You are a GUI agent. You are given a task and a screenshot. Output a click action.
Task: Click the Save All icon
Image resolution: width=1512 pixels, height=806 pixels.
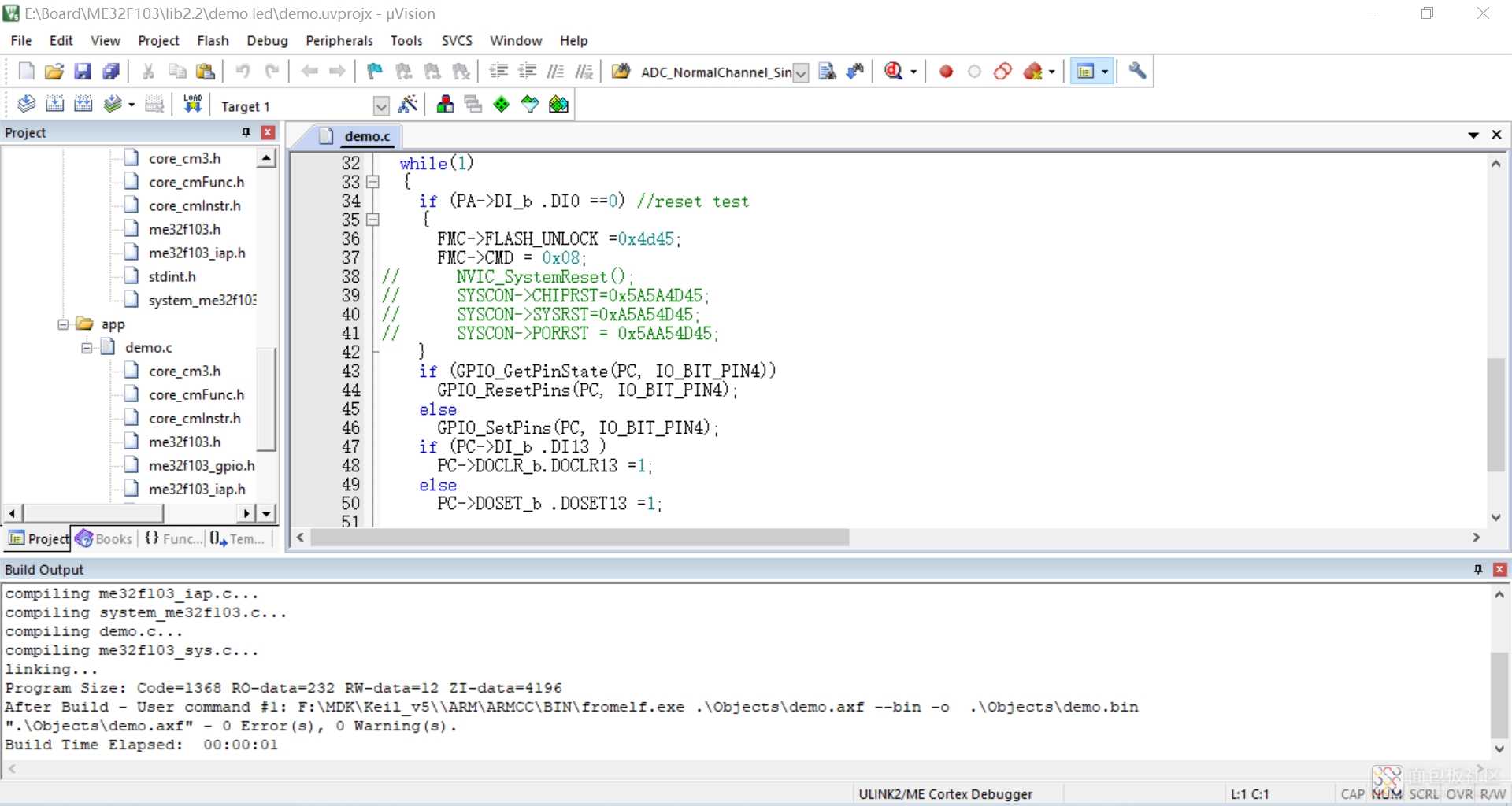(111, 72)
